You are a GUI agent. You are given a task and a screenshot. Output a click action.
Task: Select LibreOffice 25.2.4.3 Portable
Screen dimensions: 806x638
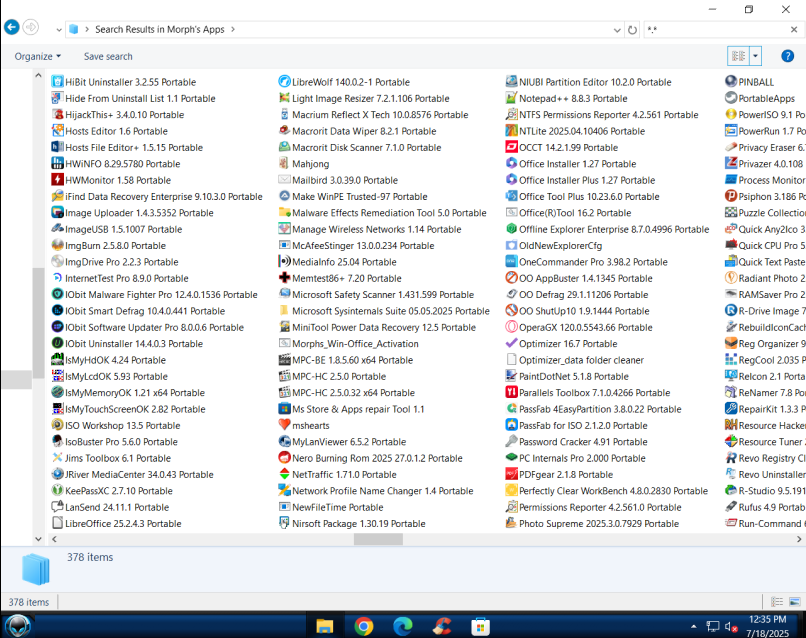(123, 523)
